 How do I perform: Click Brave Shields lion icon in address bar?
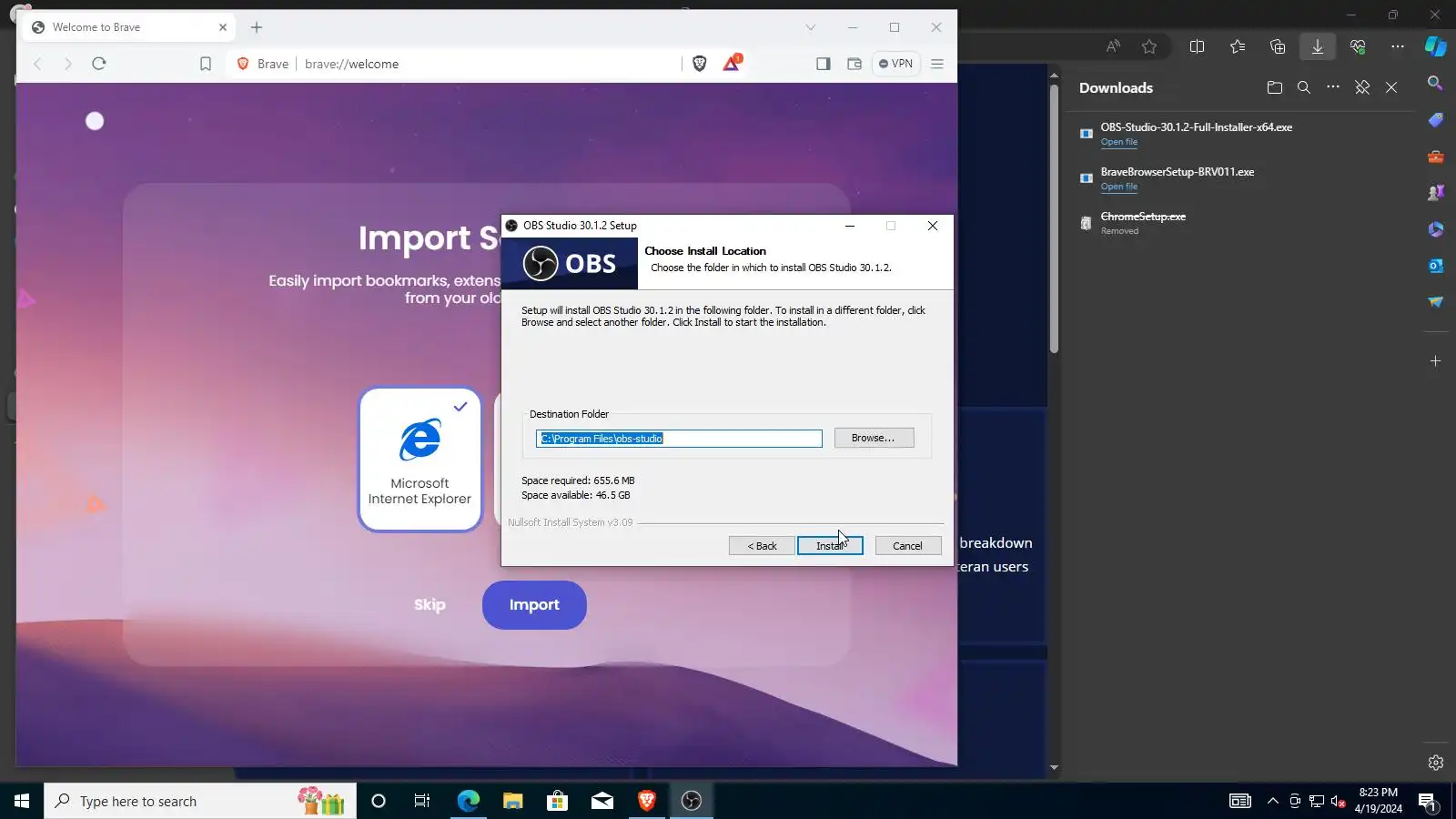point(700,64)
